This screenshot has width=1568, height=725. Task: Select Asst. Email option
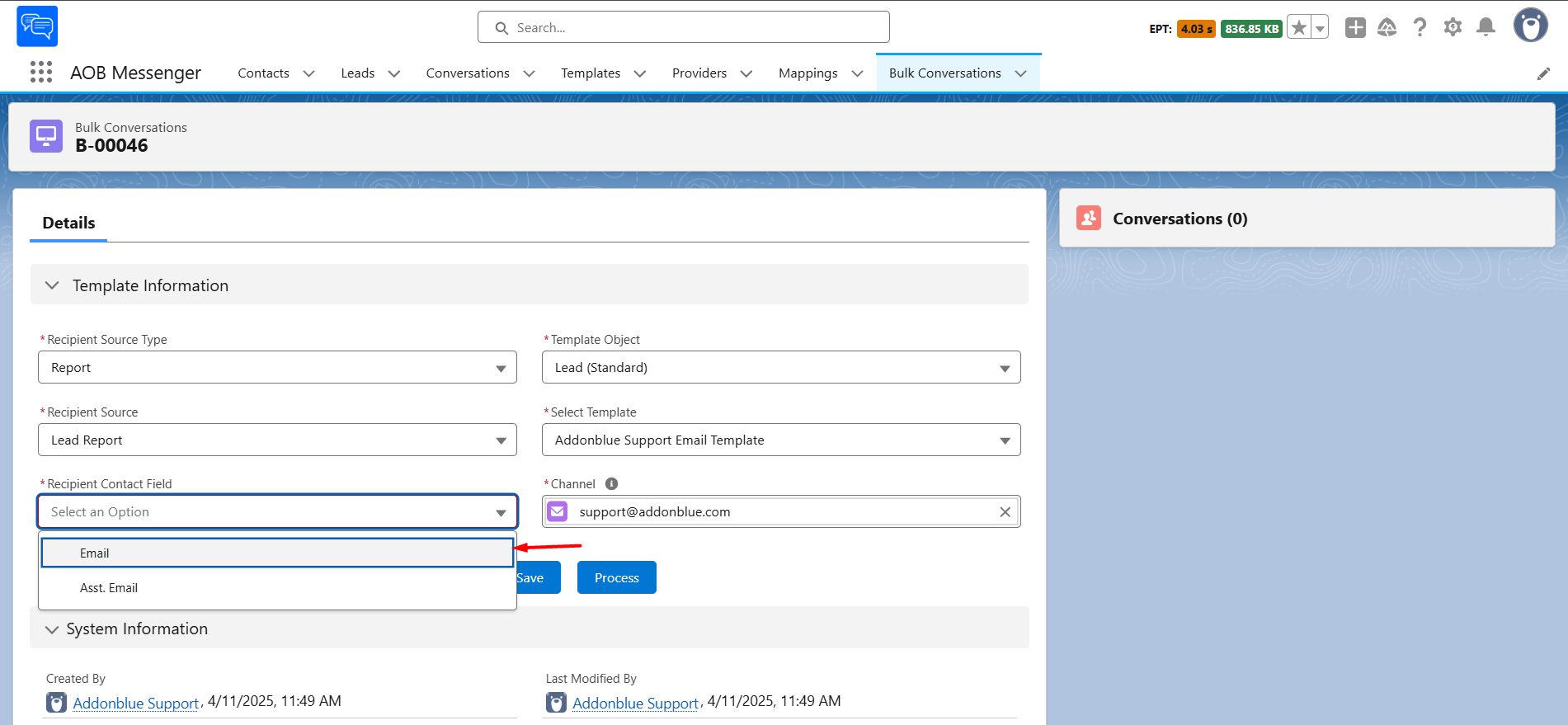(x=277, y=588)
